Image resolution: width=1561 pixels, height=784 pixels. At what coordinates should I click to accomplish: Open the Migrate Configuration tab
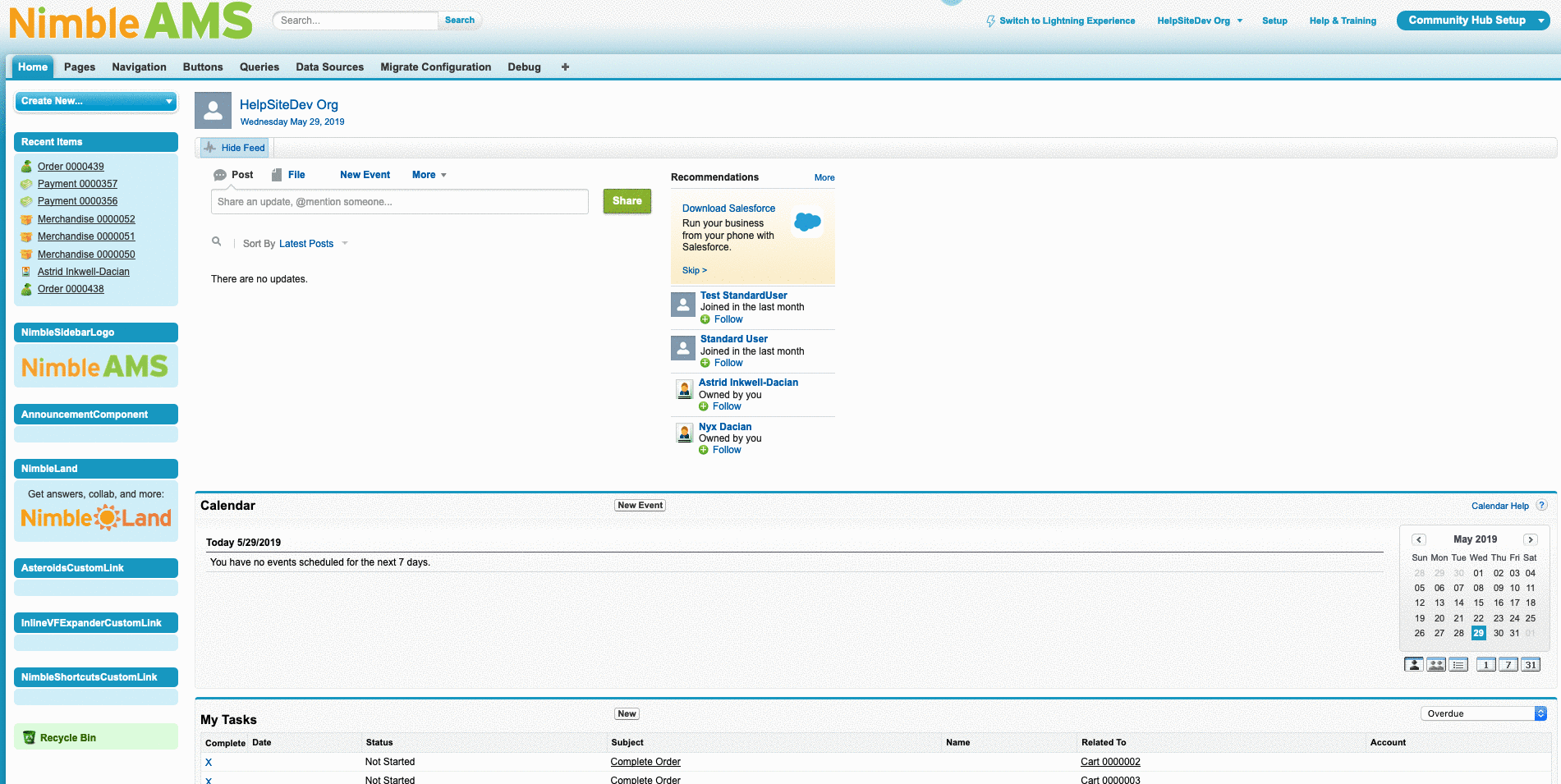tap(435, 67)
